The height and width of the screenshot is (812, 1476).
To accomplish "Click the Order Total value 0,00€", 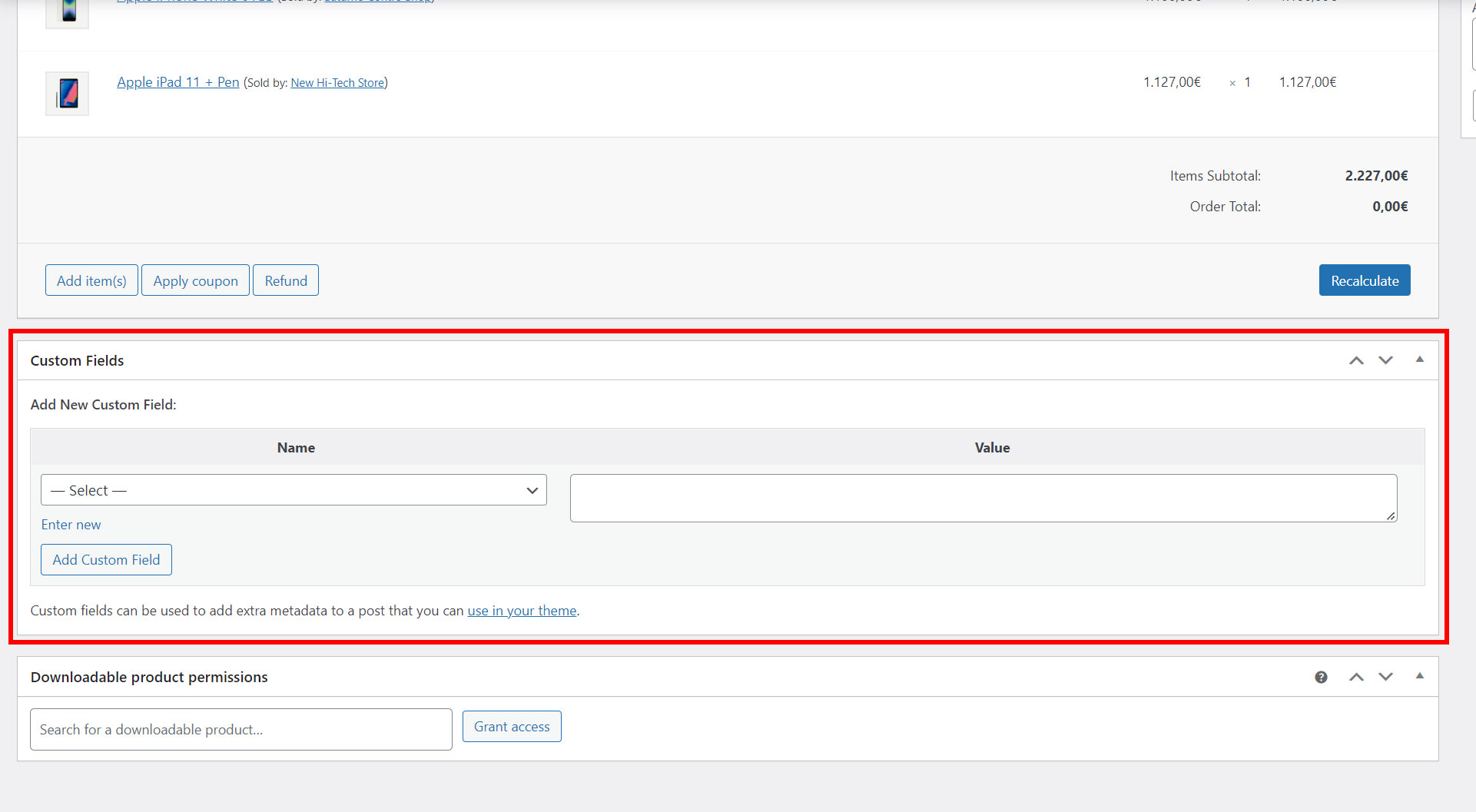I will pos(1390,207).
